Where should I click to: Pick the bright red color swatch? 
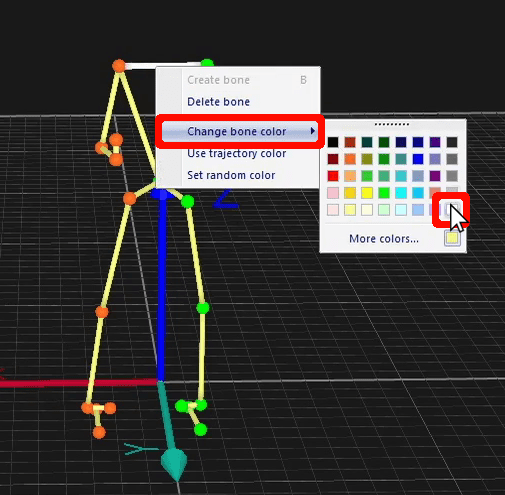pos(333,176)
